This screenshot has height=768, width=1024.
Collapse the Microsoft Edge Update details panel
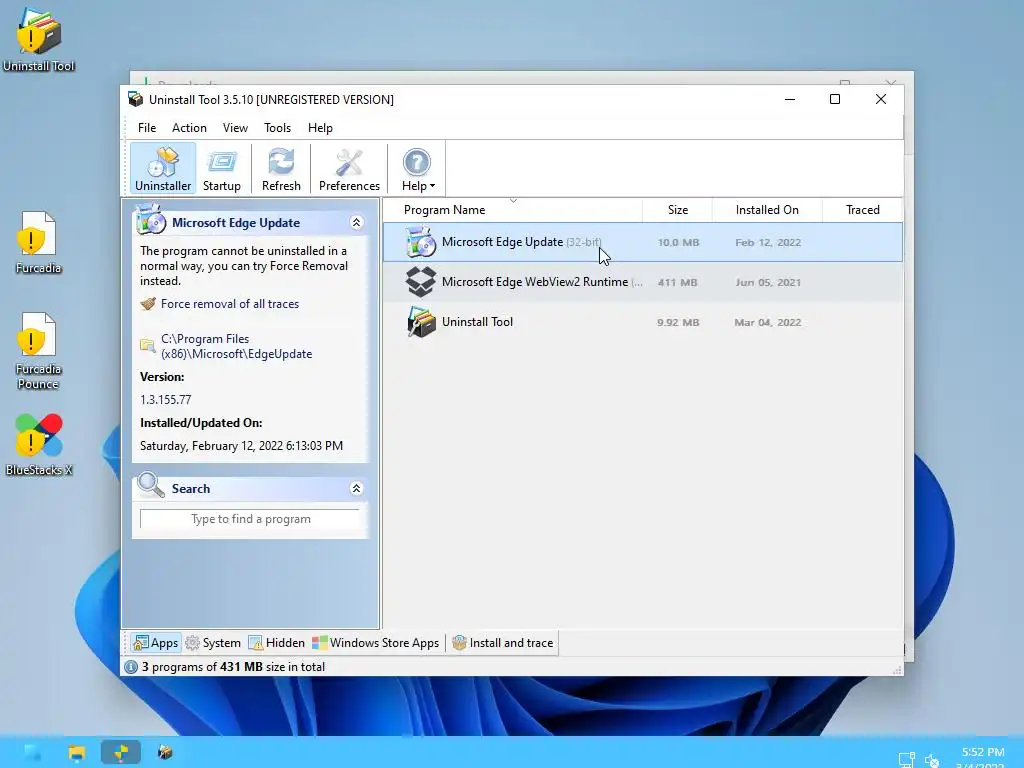(x=357, y=223)
